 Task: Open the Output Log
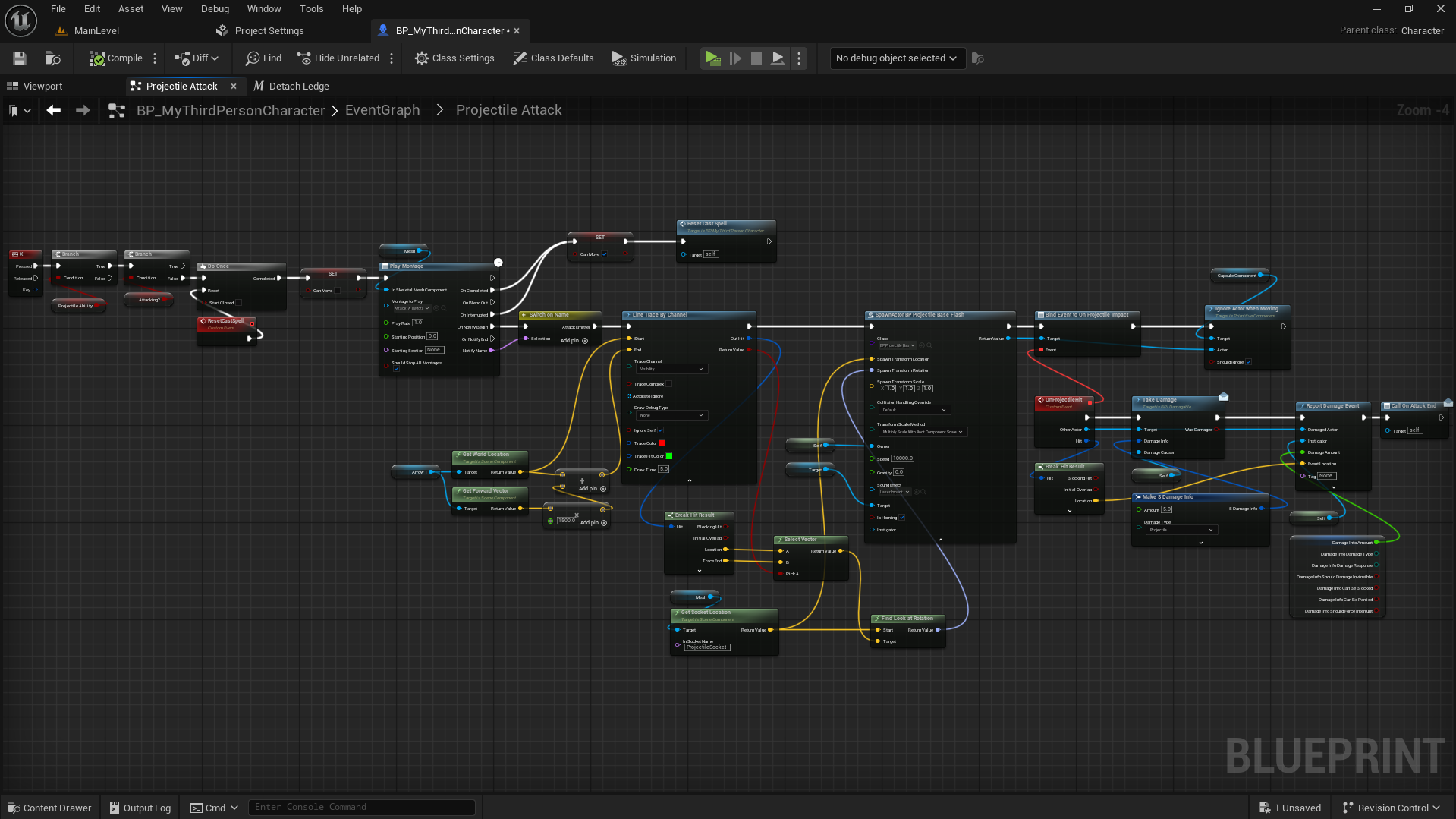click(x=140, y=808)
